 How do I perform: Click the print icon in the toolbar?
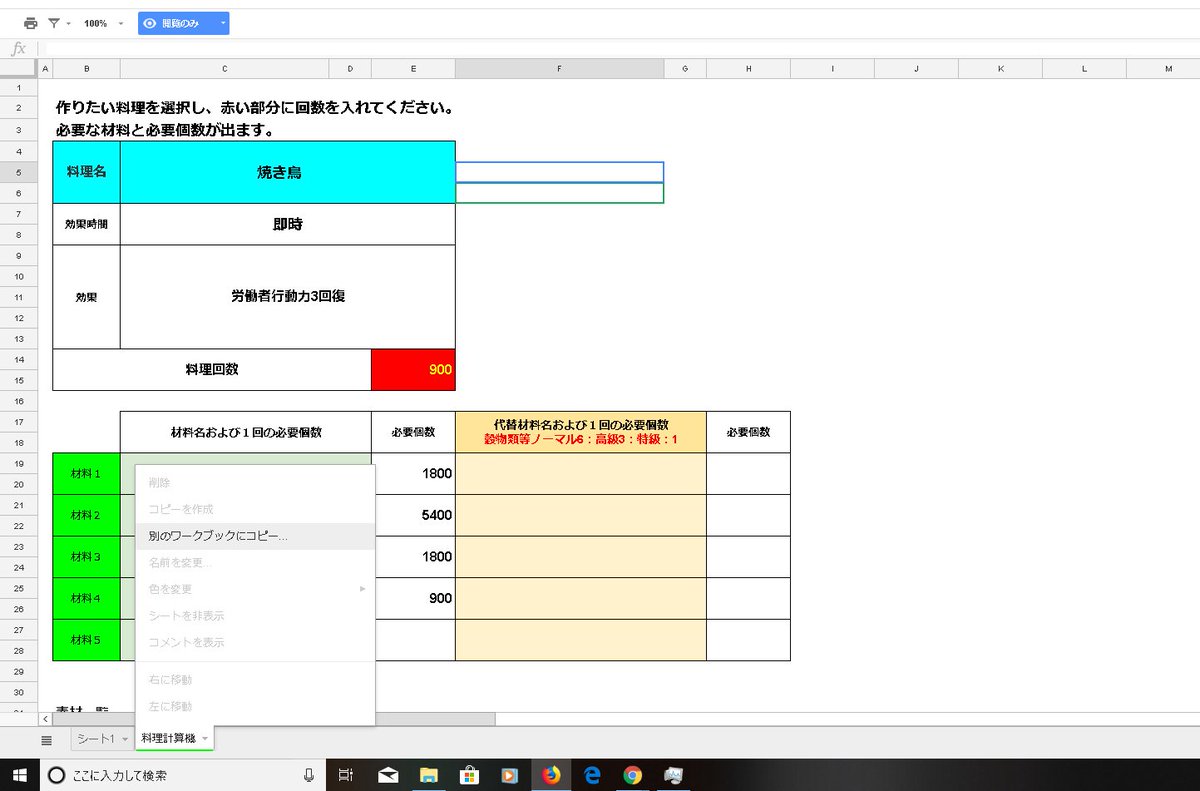coord(31,23)
